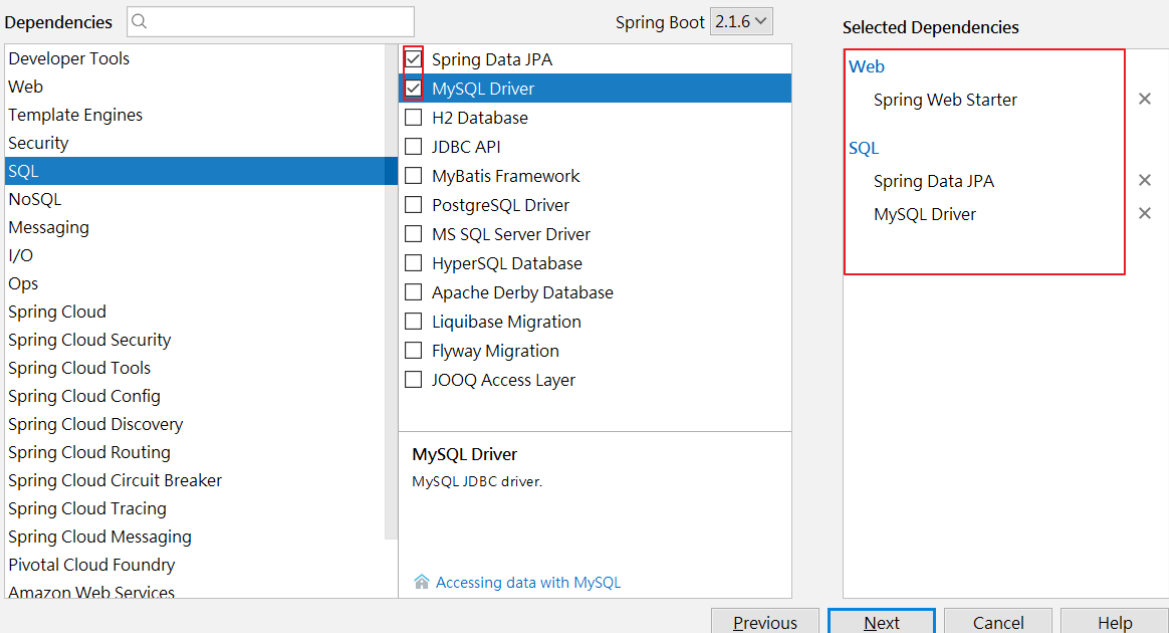Remove MySQL Driver from selected dependencies
The height and width of the screenshot is (633, 1169).
click(x=1144, y=214)
